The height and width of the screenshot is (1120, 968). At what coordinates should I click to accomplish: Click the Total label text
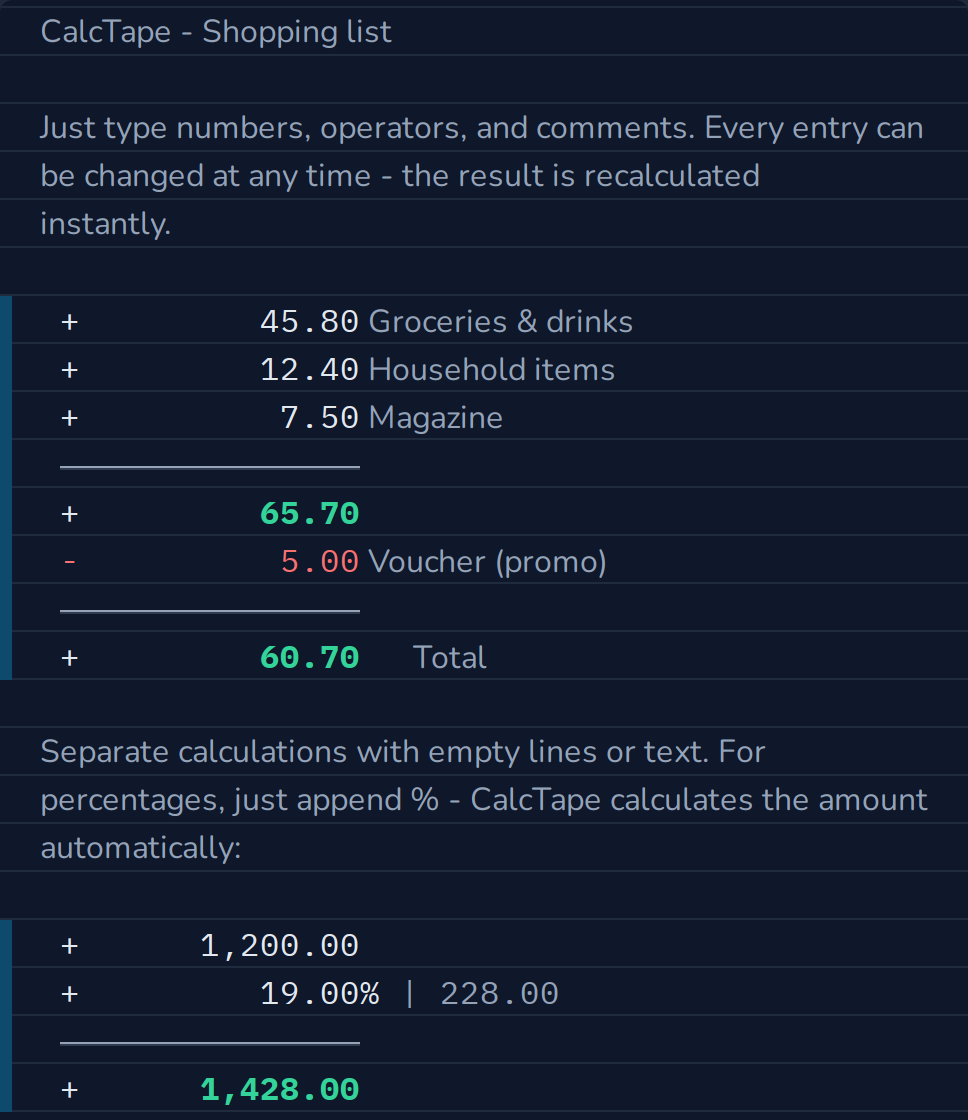[449, 657]
